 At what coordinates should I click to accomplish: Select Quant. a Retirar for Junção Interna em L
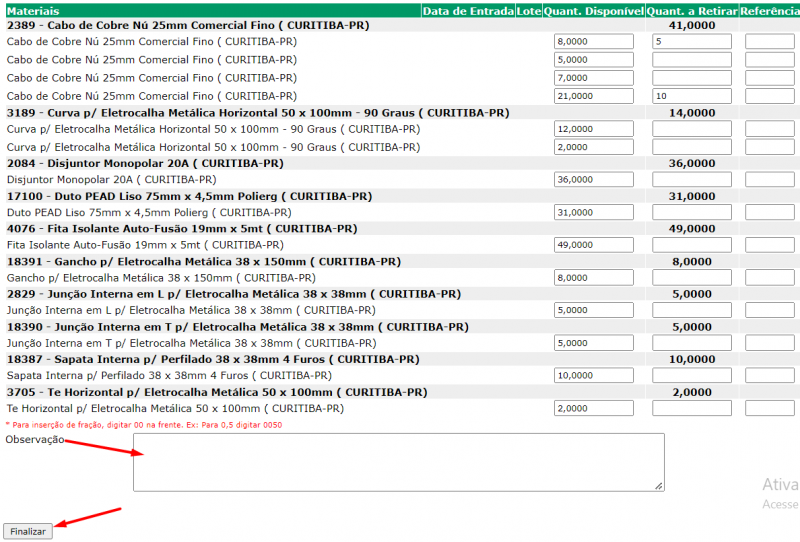(692, 310)
